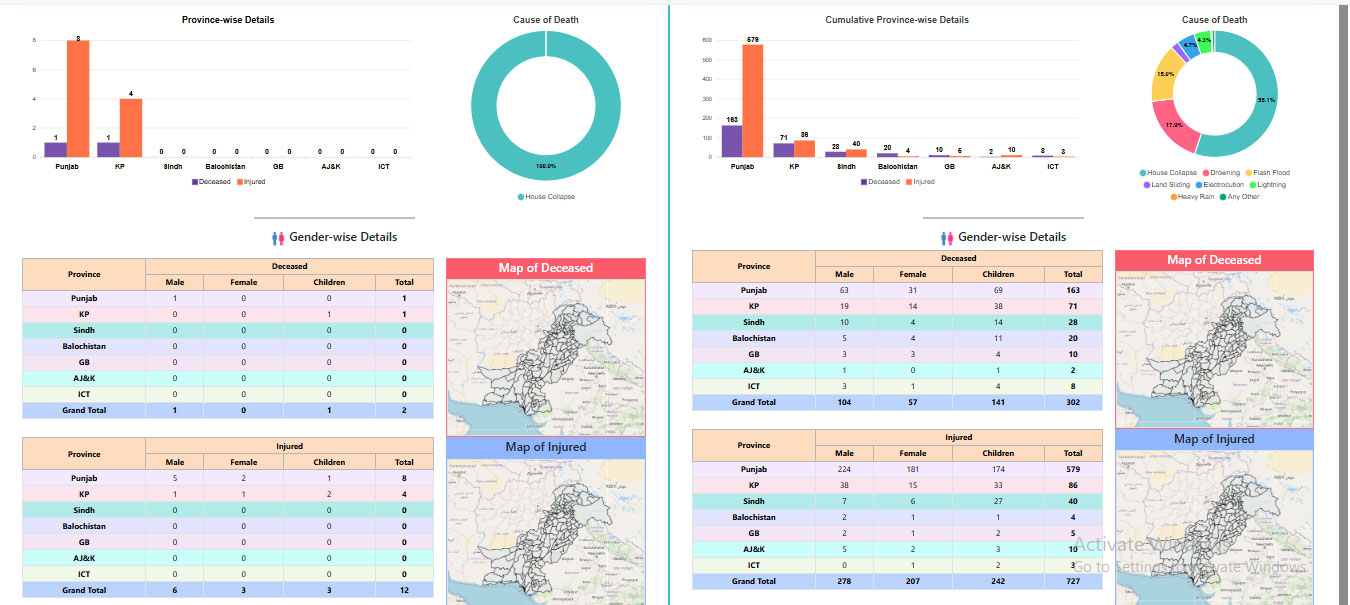Click the KP injured bar labeled 4
This screenshot has height=605, width=1350.
coord(131,127)
